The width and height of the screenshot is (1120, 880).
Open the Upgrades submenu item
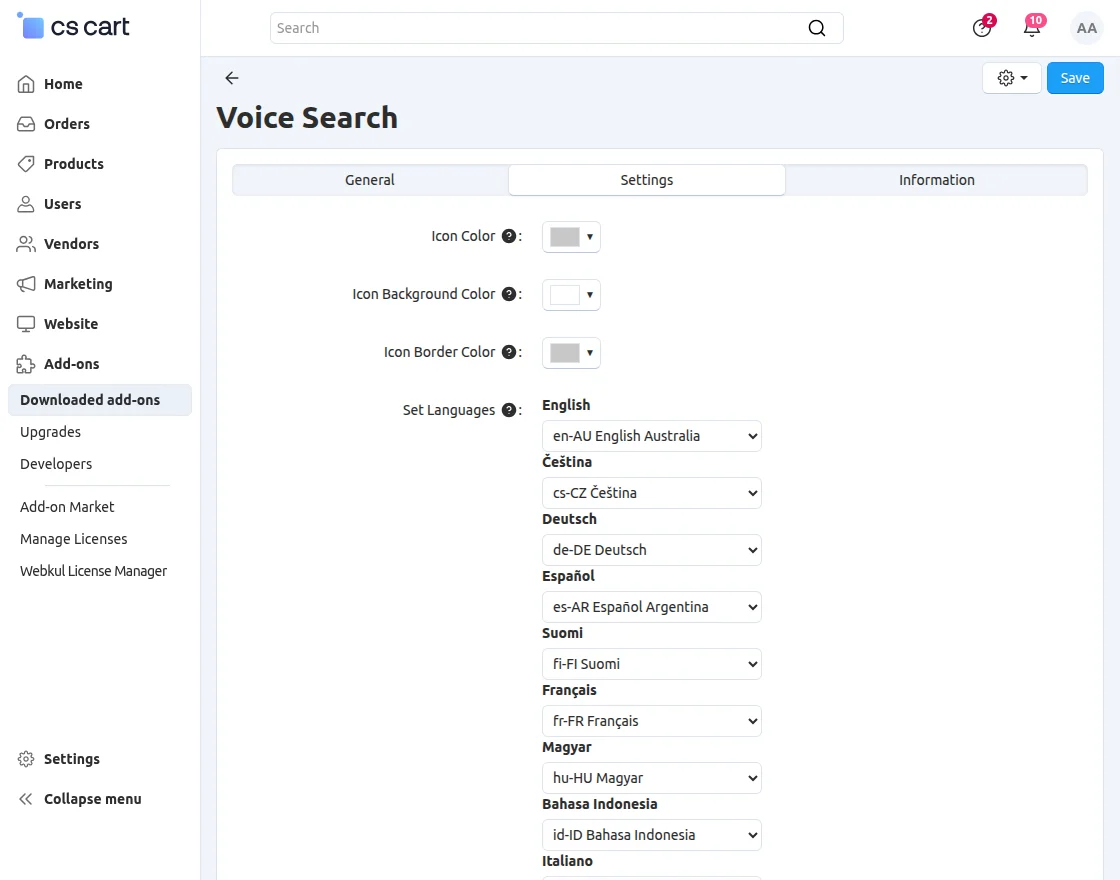50,432
